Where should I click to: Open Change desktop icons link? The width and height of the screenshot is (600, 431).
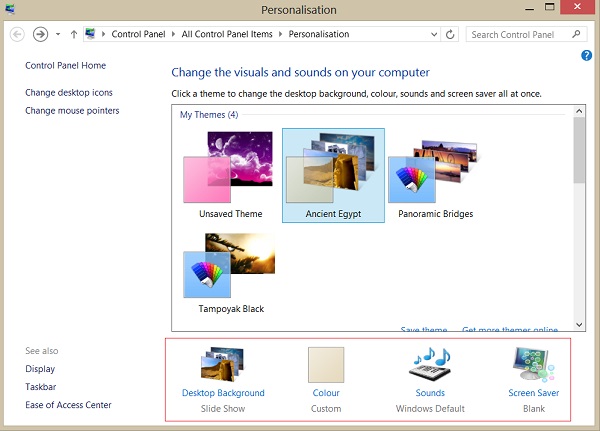pos(69,93)
